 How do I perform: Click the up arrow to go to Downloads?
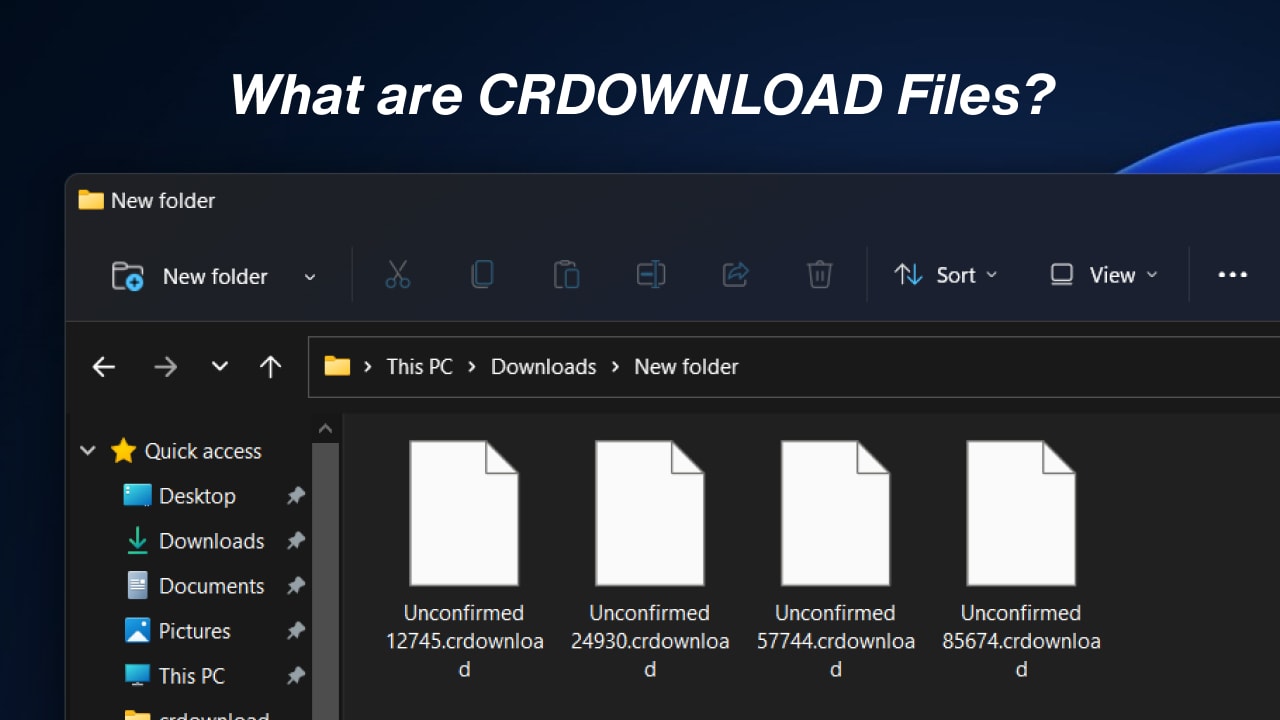pos(270,366)
